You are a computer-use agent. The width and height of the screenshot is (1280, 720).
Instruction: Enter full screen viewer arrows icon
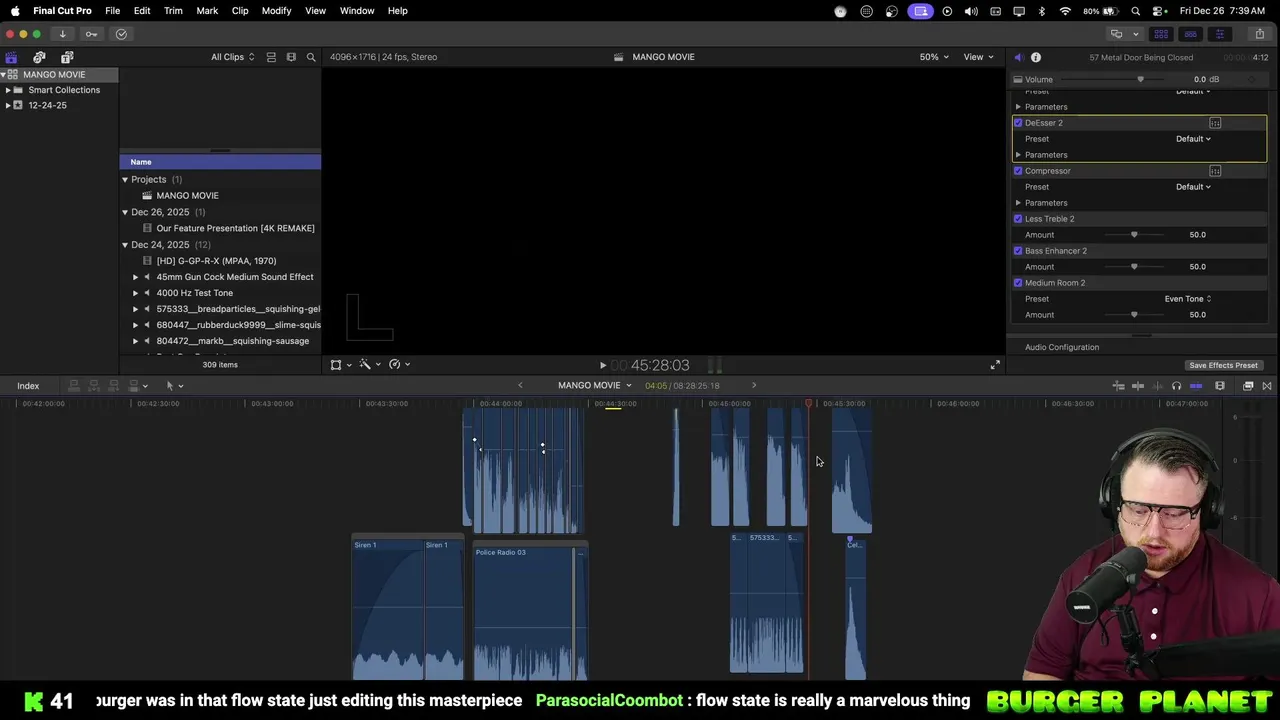click(995, 366)
